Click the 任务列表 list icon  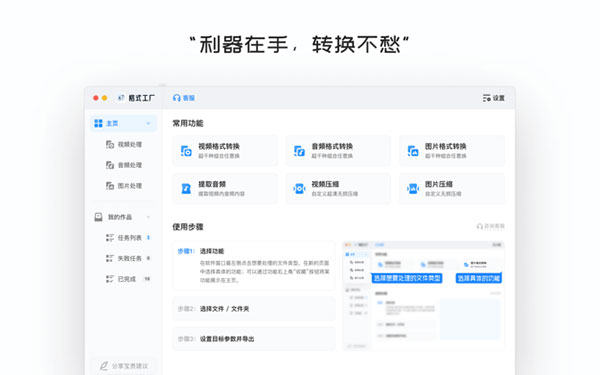(x=110, y=238)
